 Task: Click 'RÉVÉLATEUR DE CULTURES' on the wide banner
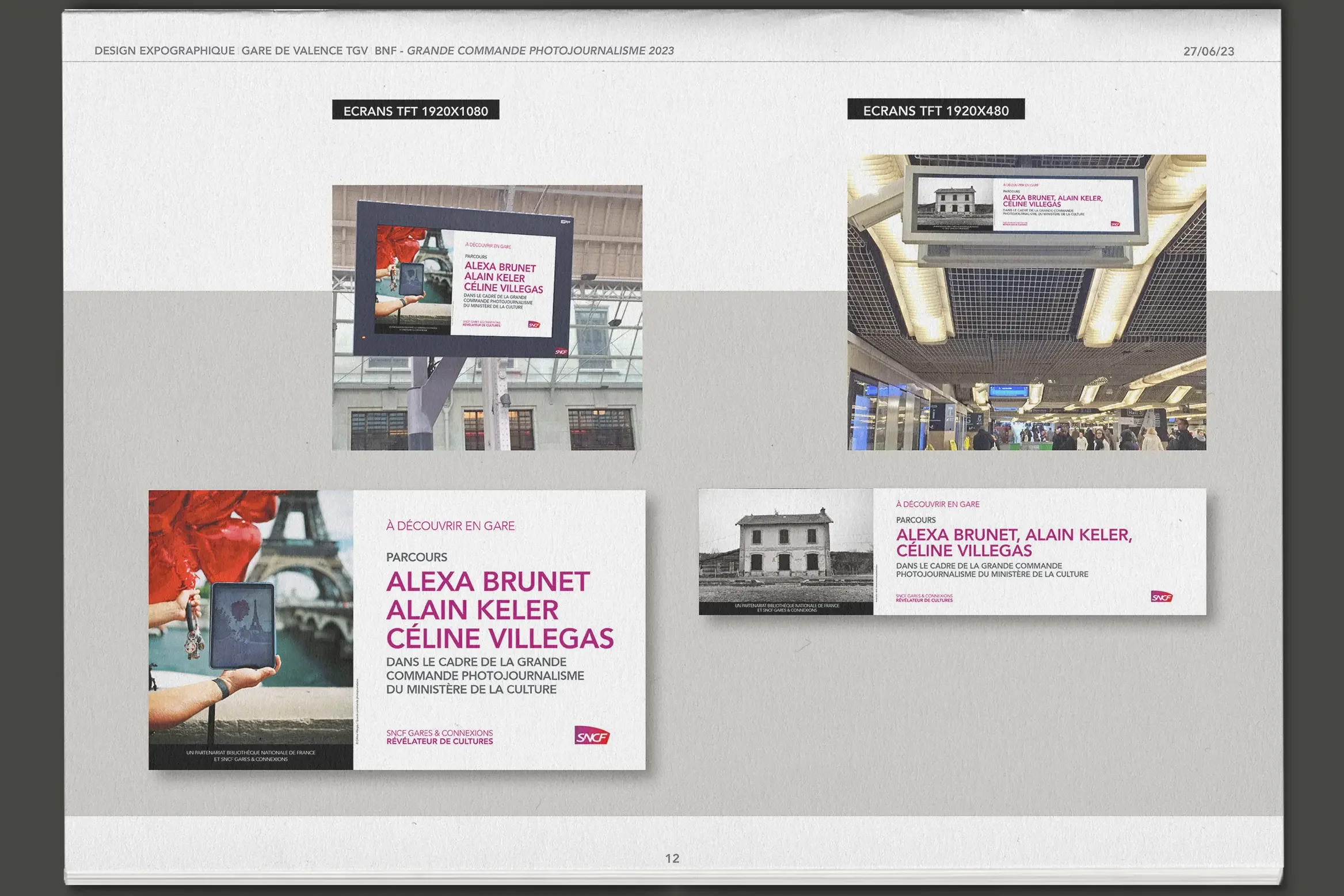(x=924, y=600)
